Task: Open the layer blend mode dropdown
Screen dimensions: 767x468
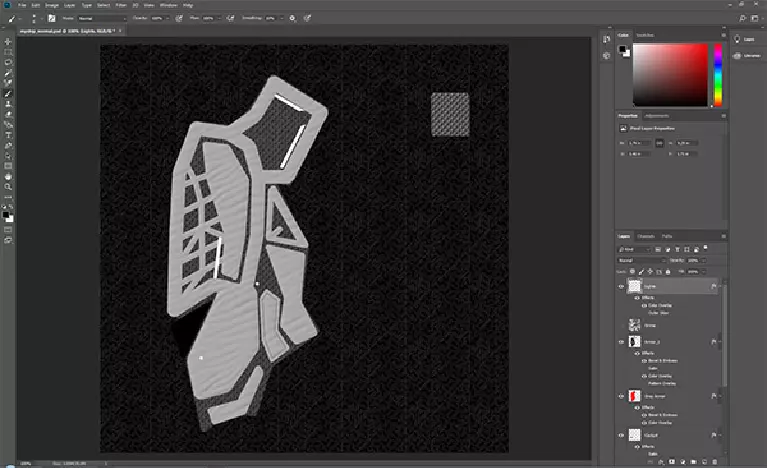Action: (x=640, y=260)
